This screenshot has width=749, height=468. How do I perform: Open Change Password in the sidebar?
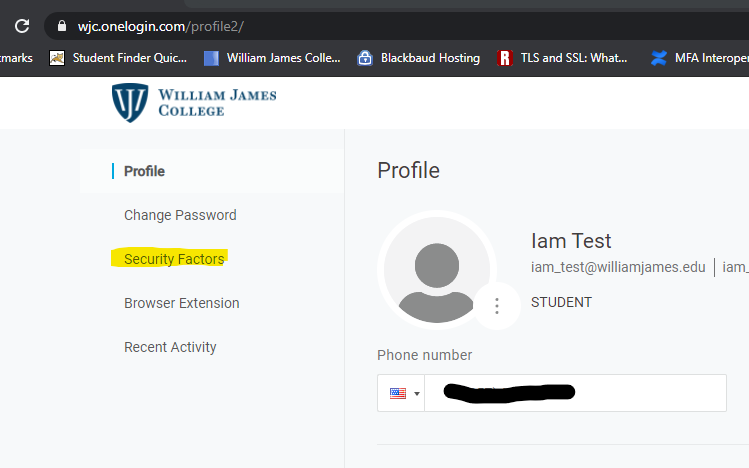click(x=180, y=215)
